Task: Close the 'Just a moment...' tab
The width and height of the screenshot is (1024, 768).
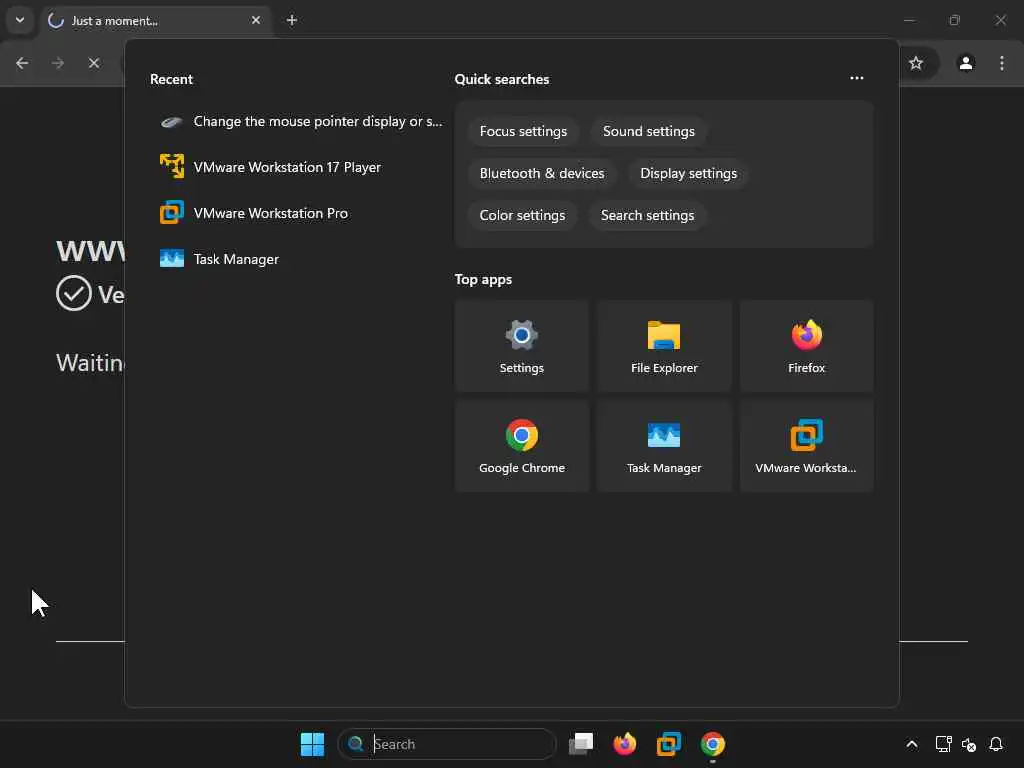Action: [x=256, y=20]
